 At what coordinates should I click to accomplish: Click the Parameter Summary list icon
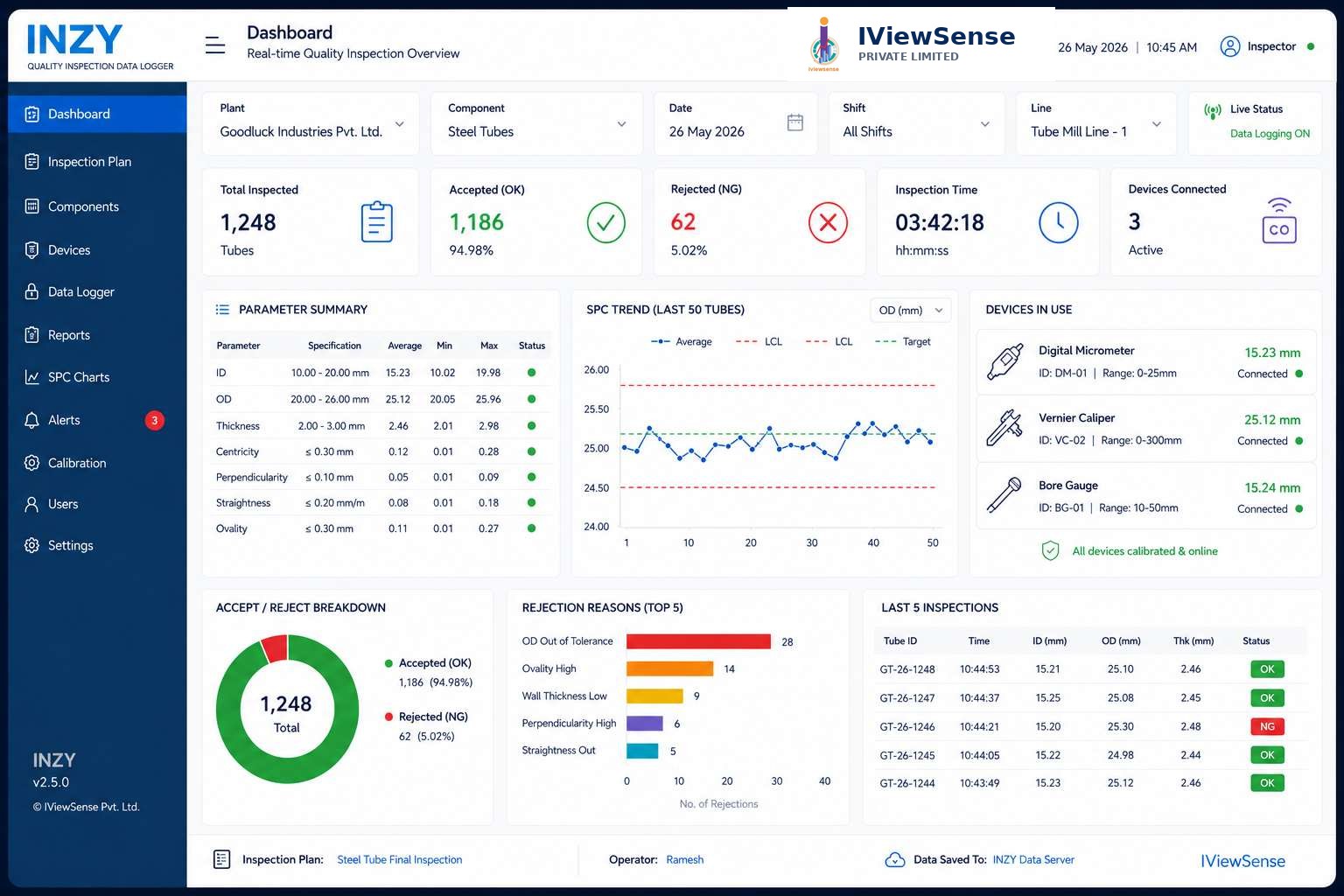click(222, 310)
